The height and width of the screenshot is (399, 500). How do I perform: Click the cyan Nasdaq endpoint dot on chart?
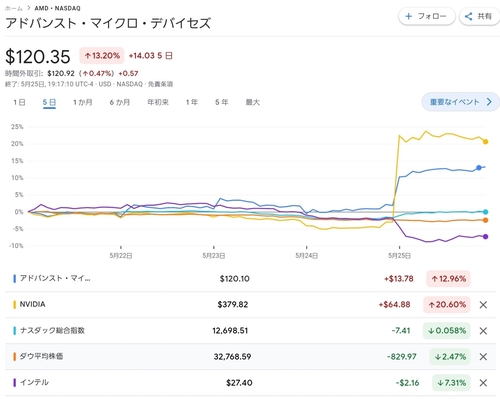click(485, 212)
